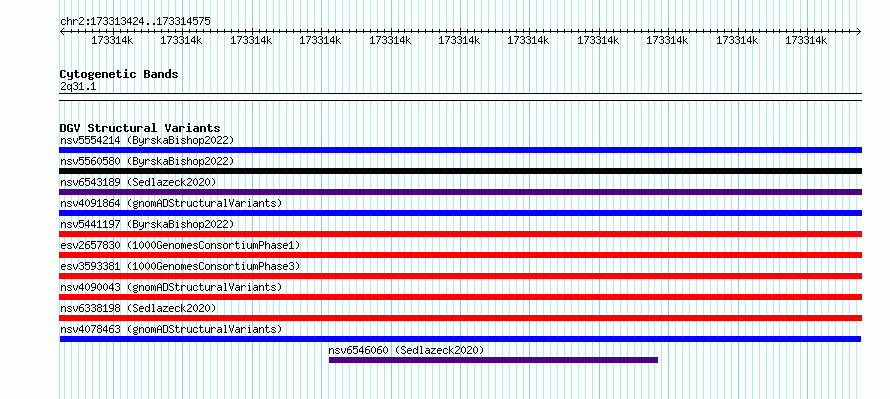
Task: Open the nsv5441197 (ByrskaBishop2022) label
Action: (x=146, y=224)
